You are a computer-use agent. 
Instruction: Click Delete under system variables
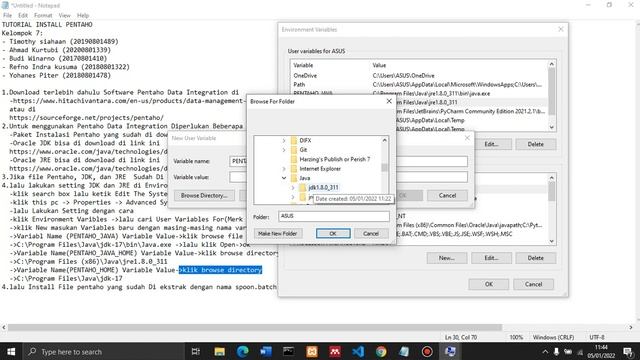point(536,258)
